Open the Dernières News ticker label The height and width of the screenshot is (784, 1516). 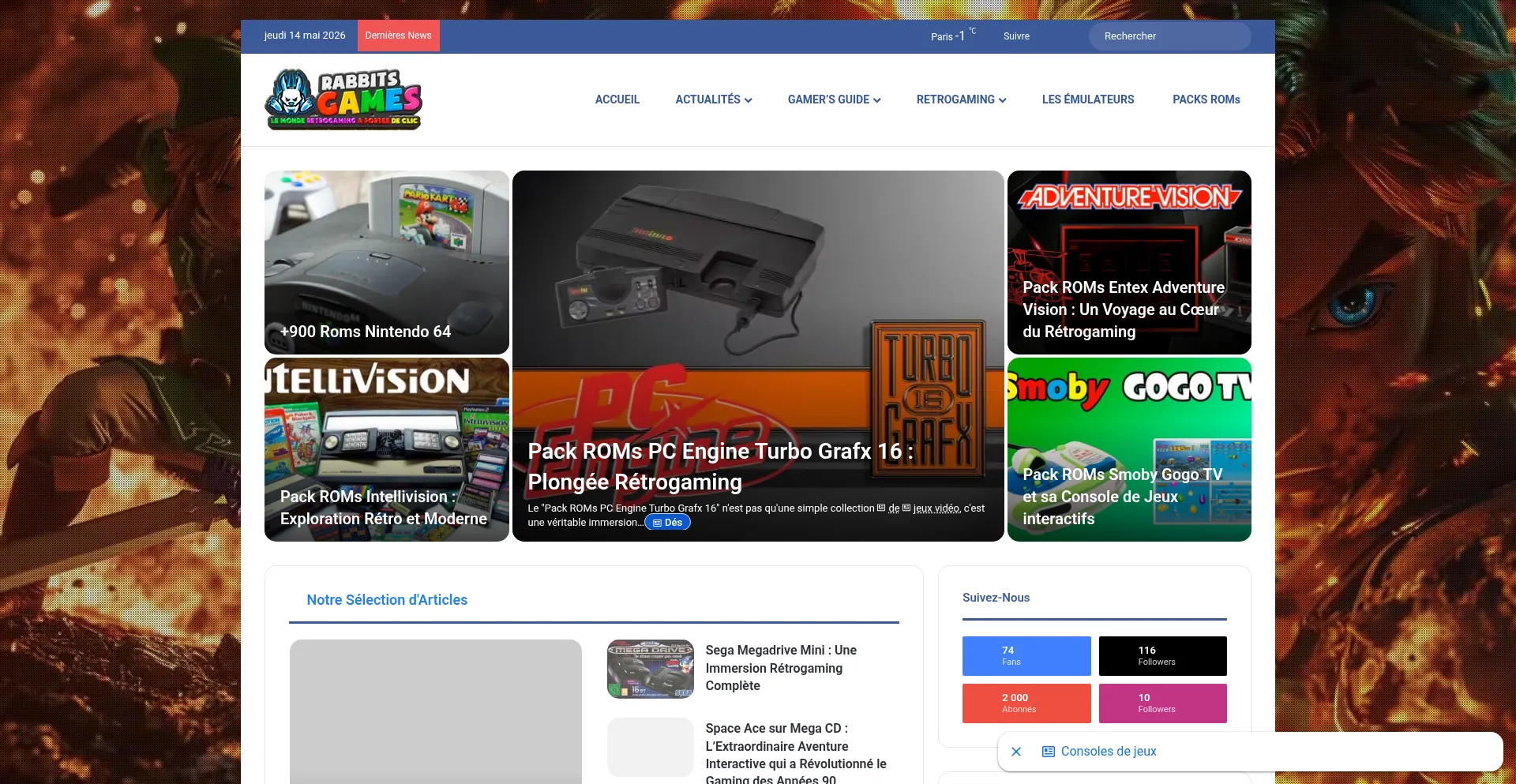click(x=398, y=36)
